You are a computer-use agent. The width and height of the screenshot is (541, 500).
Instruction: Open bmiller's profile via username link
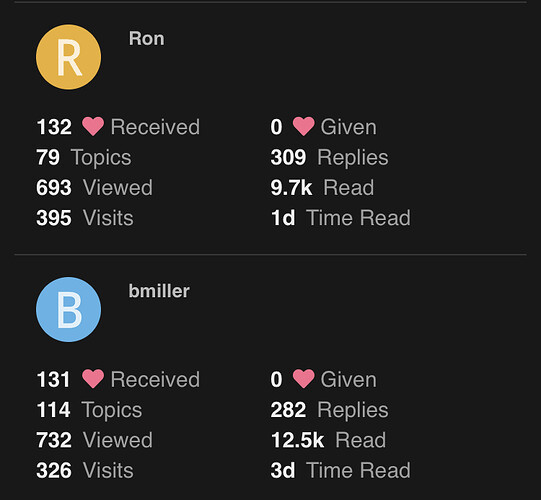pos(159,291)
